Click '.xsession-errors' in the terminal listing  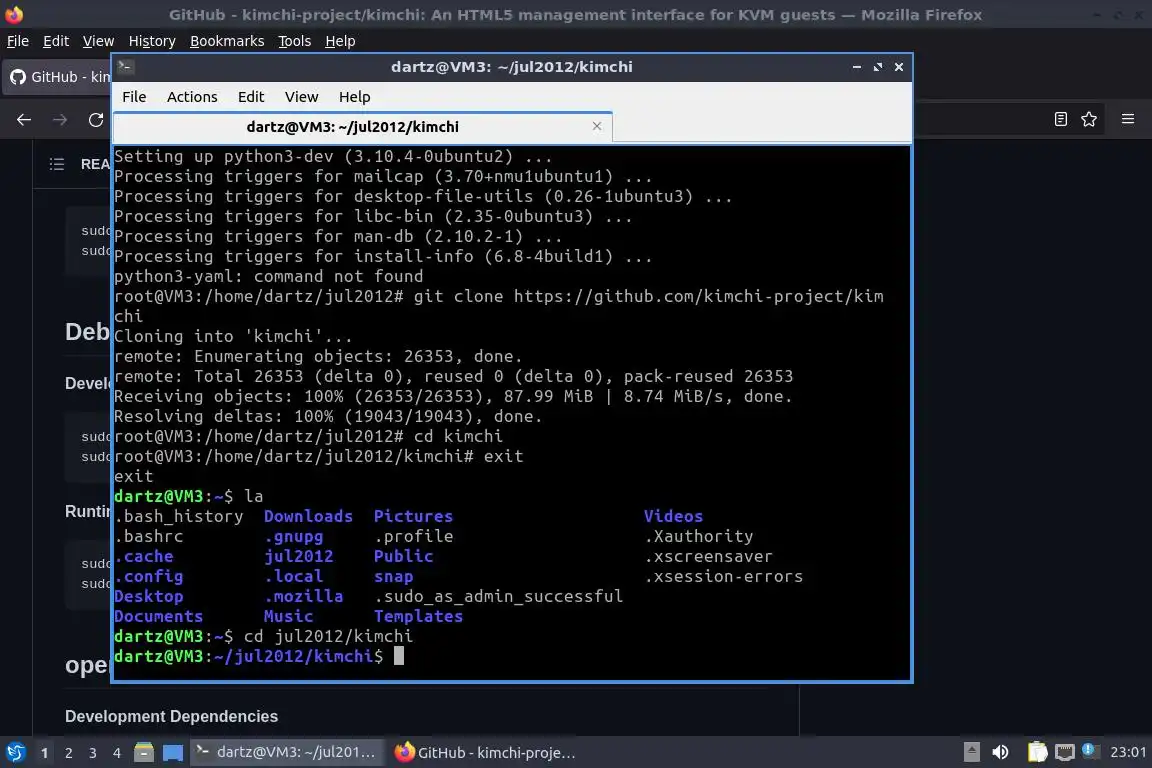724,576
